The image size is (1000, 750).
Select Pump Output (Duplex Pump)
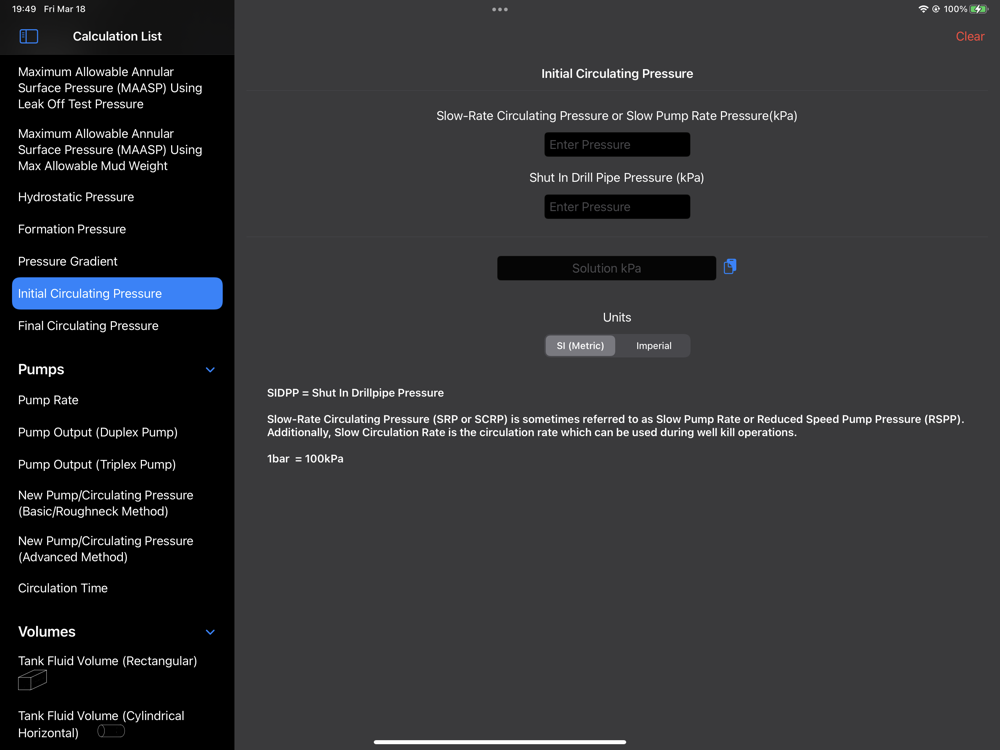tap(117, 432)
